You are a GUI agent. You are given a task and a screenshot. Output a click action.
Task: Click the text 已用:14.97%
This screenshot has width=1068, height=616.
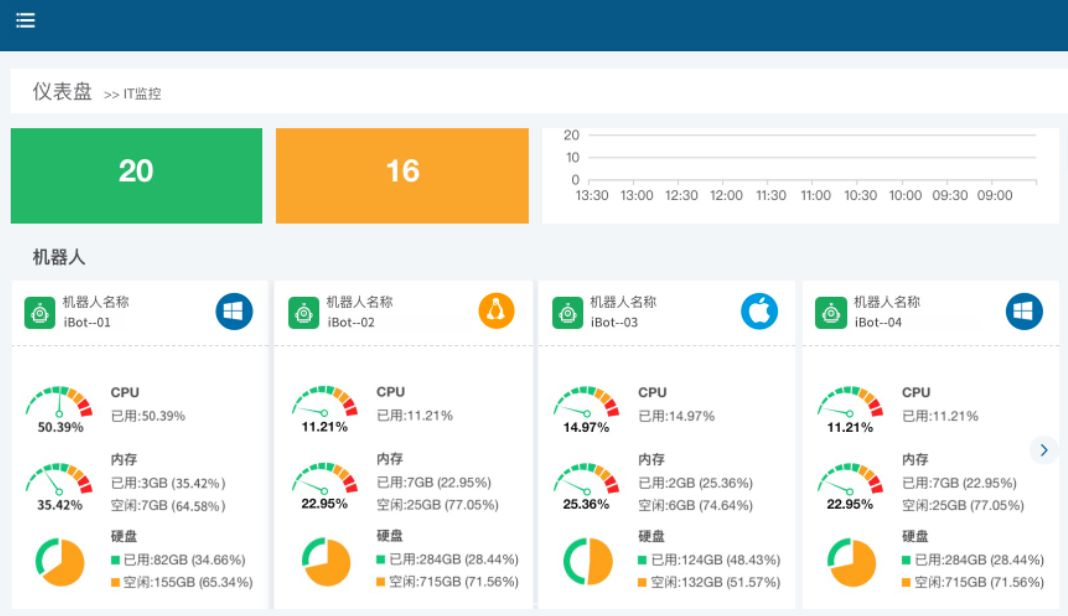click(676, 416)
